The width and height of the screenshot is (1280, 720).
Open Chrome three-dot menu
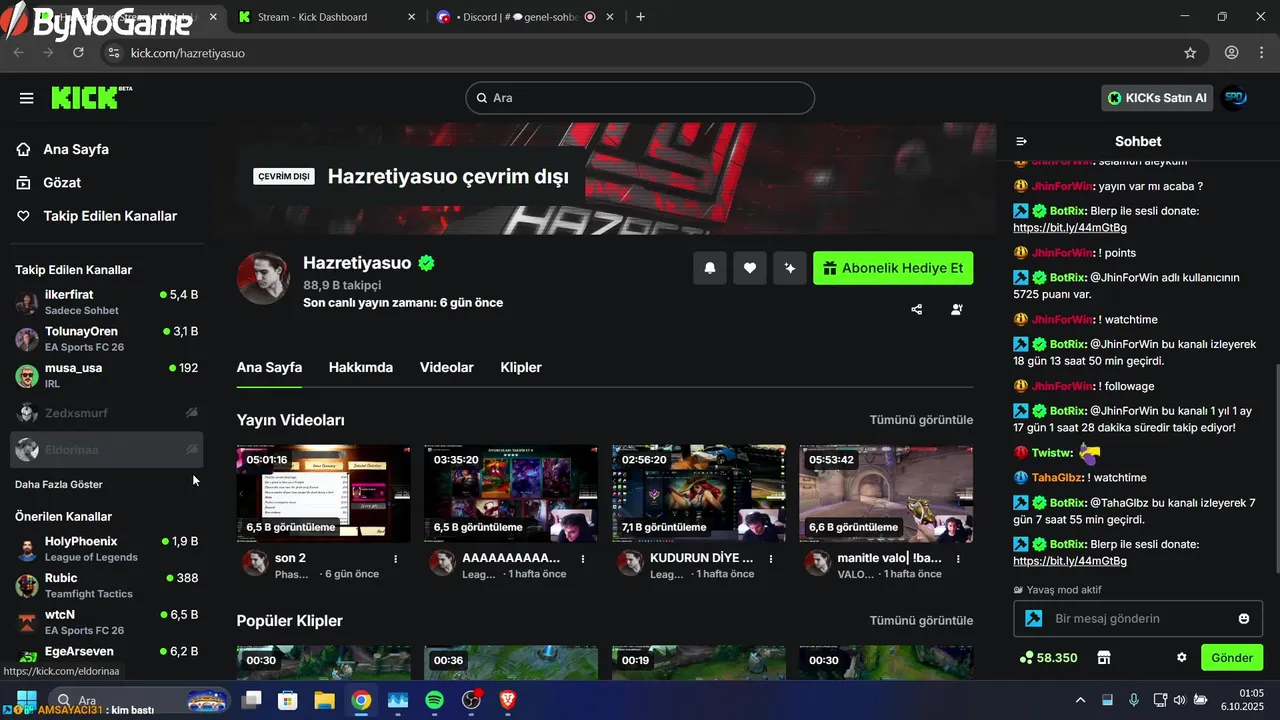coord(1261,53)
